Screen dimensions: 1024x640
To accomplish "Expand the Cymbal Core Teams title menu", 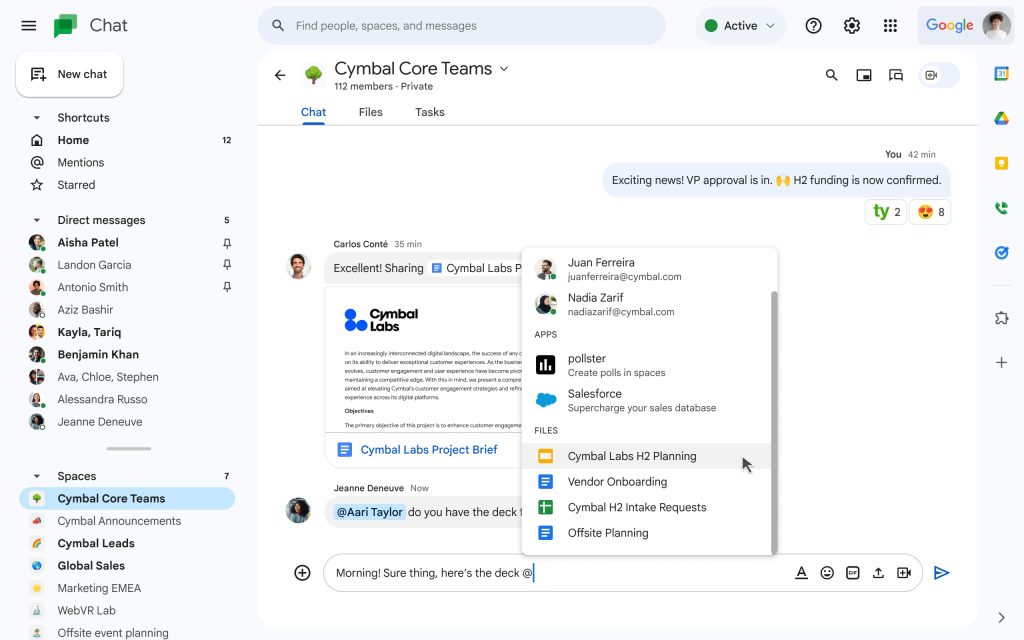I will pyautogui.click(x=504, y=69).
